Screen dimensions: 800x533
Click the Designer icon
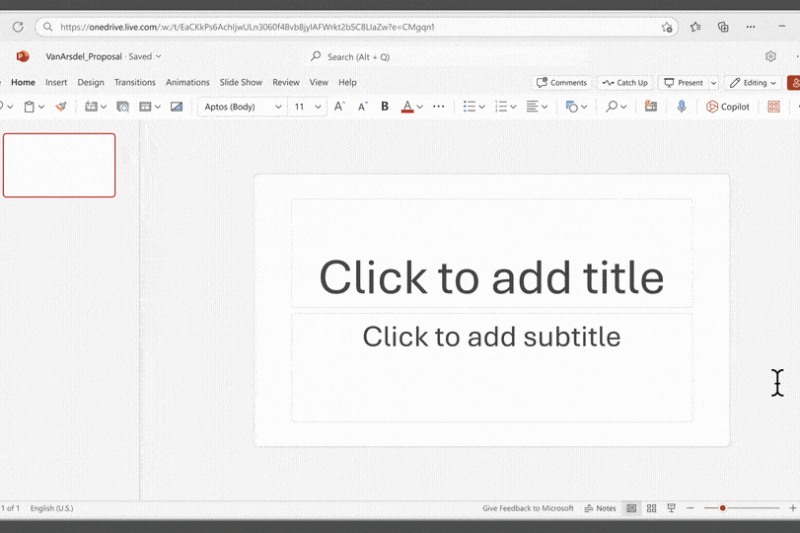651,107
